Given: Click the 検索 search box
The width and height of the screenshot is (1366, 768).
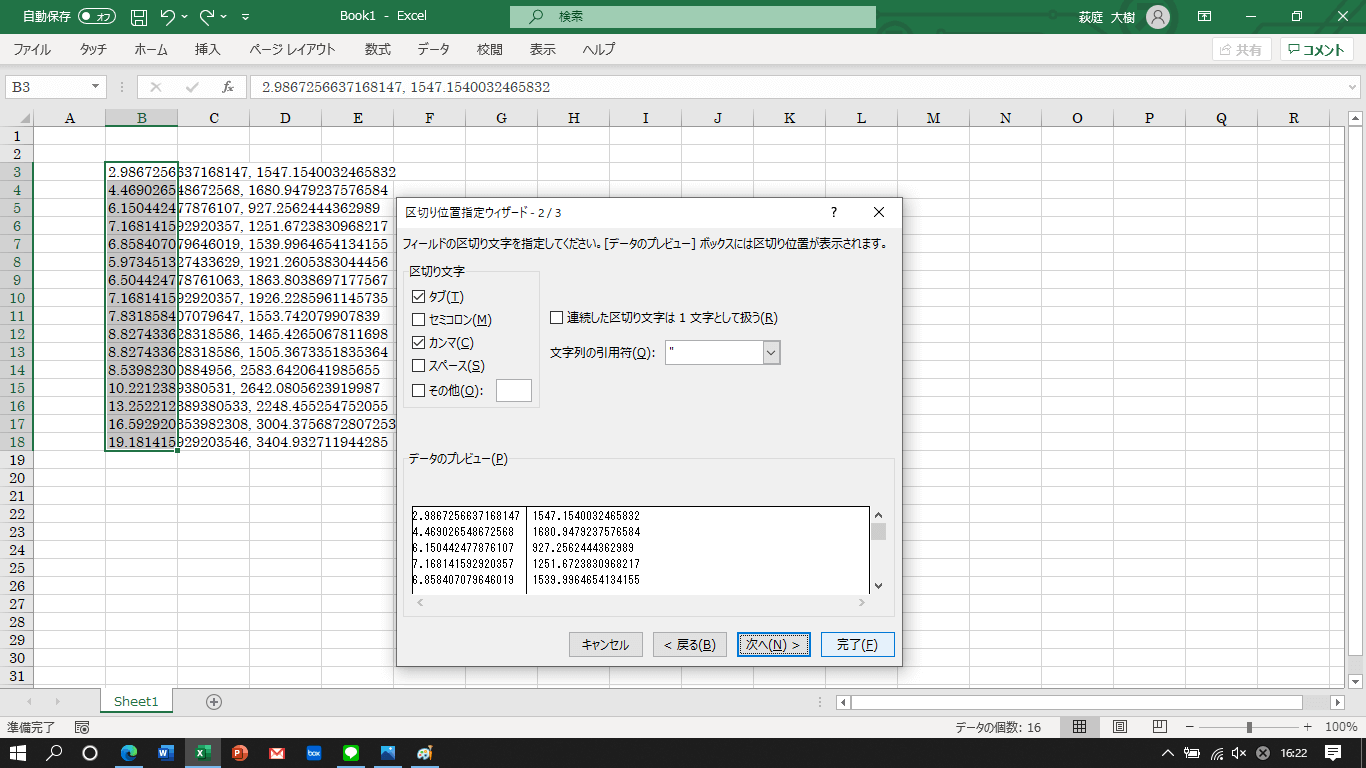Looking at the screenshot, I should [x=692, y=17].
